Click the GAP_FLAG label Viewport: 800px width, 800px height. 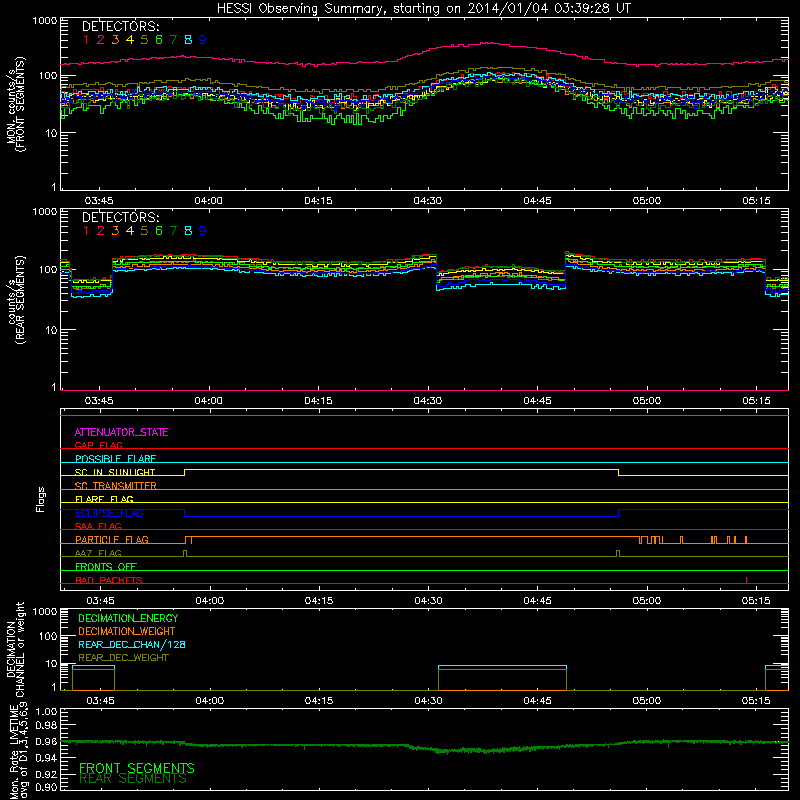pos(98,445)
